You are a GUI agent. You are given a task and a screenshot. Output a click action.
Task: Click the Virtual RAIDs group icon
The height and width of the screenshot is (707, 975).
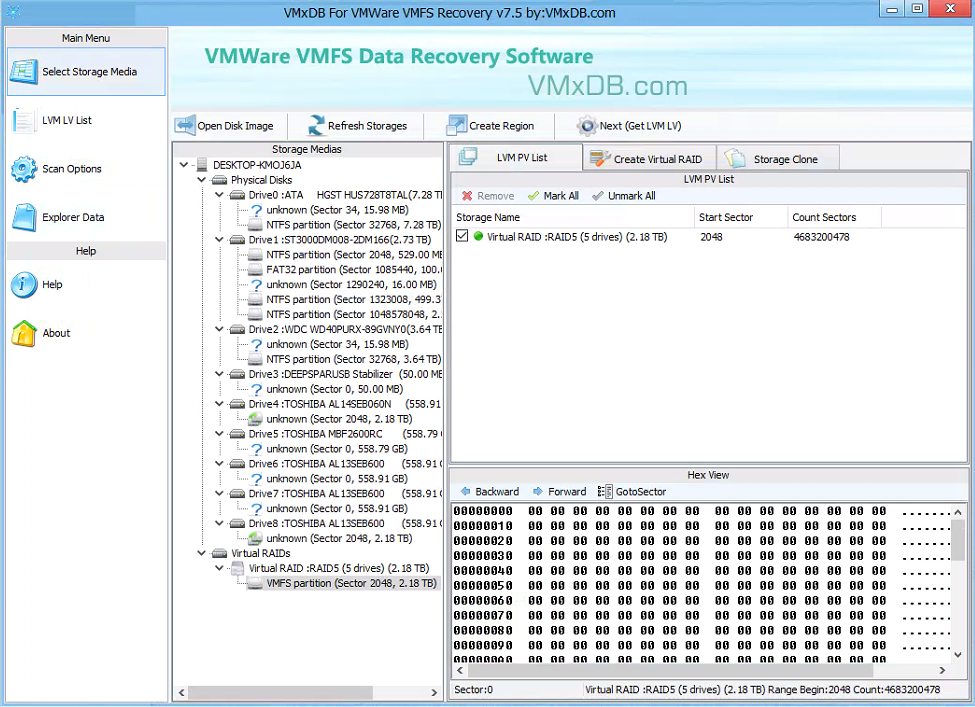[219, 553]
